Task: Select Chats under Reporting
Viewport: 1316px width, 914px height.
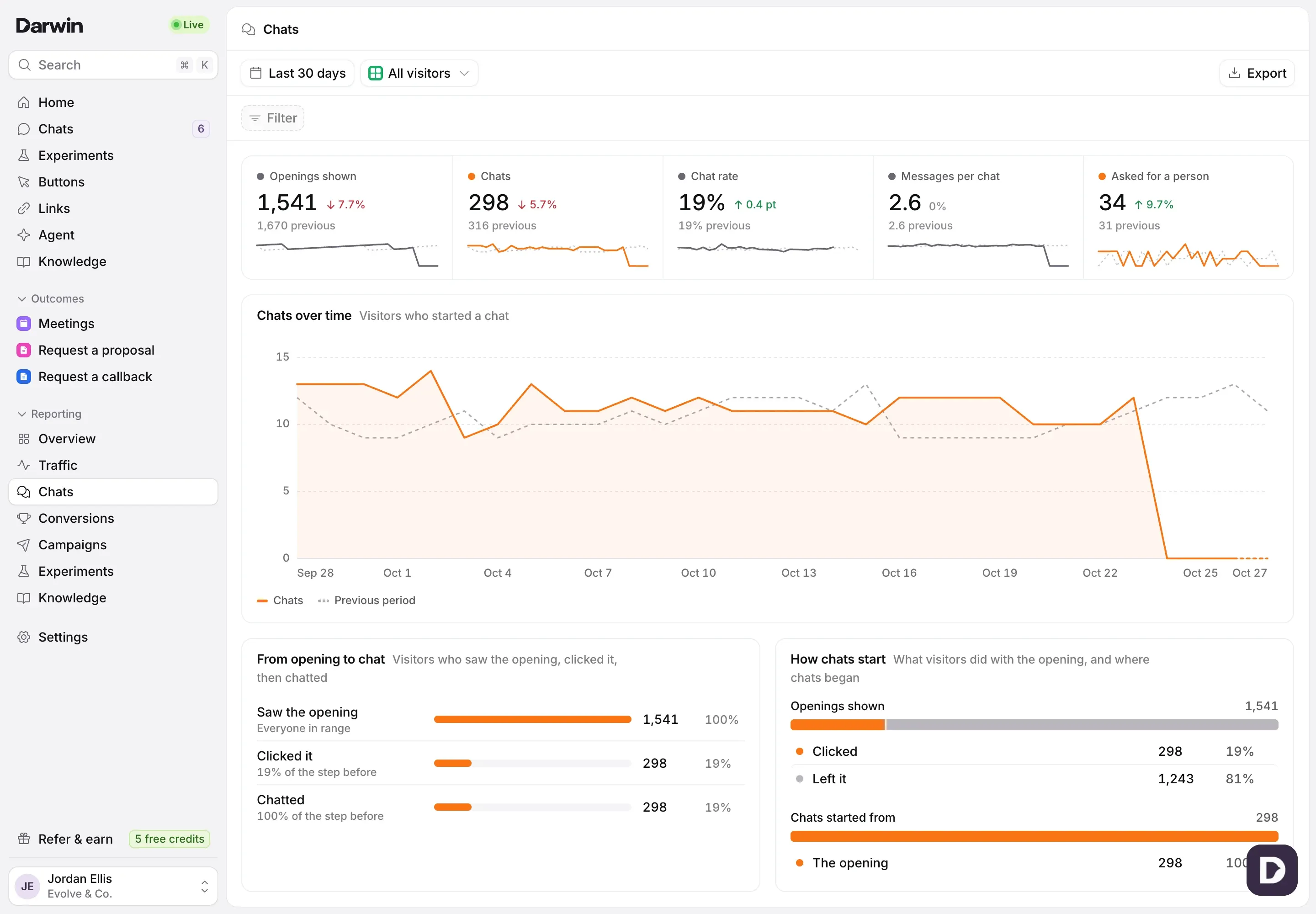Action: click(x=113, y=492)
